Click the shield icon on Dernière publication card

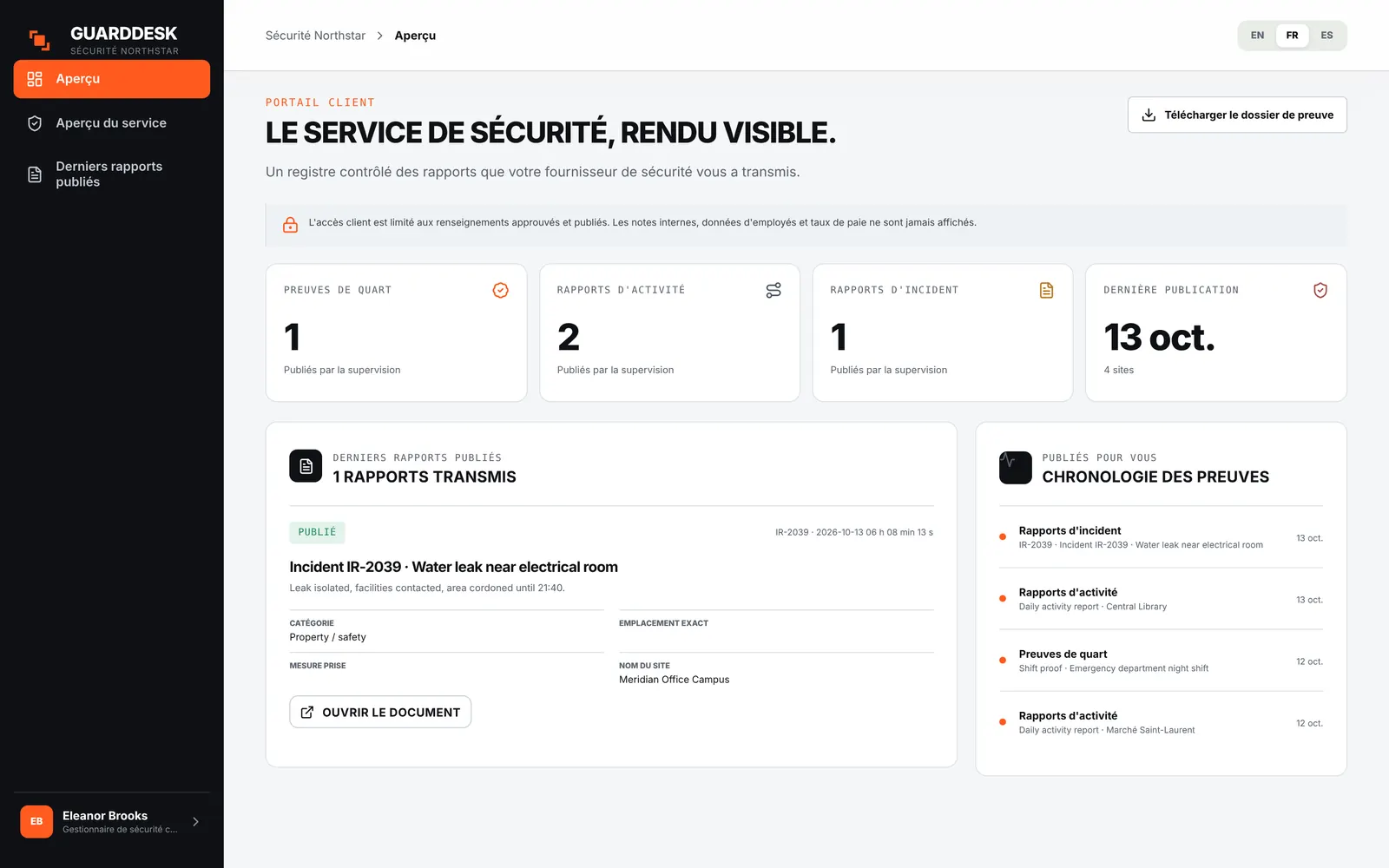pos(1320,290)
